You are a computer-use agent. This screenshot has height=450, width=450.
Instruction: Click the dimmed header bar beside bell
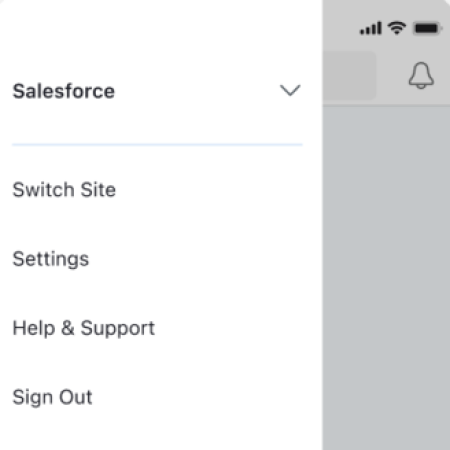pyautogui.click(x=392, y=75)
